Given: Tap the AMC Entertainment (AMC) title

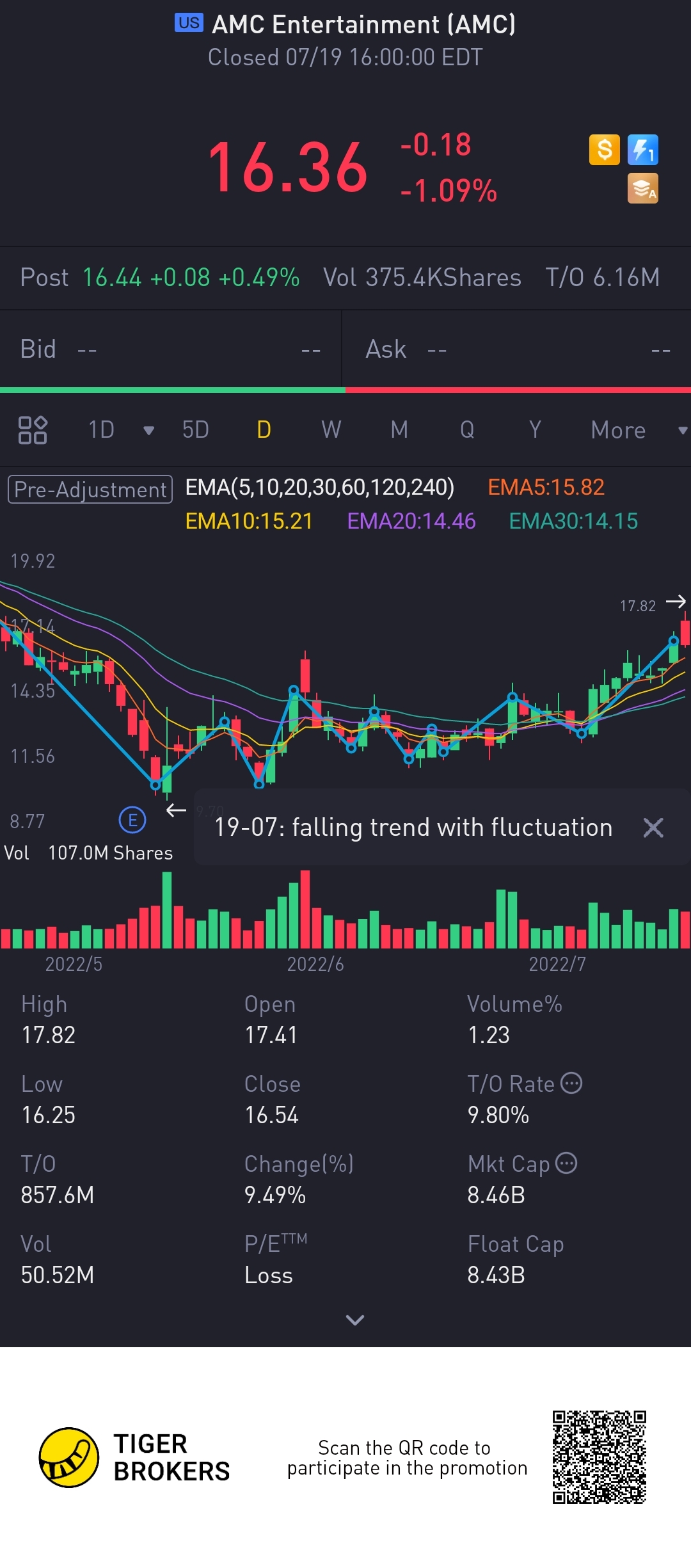Looking at the screenshot, I should tap(363, 24).
